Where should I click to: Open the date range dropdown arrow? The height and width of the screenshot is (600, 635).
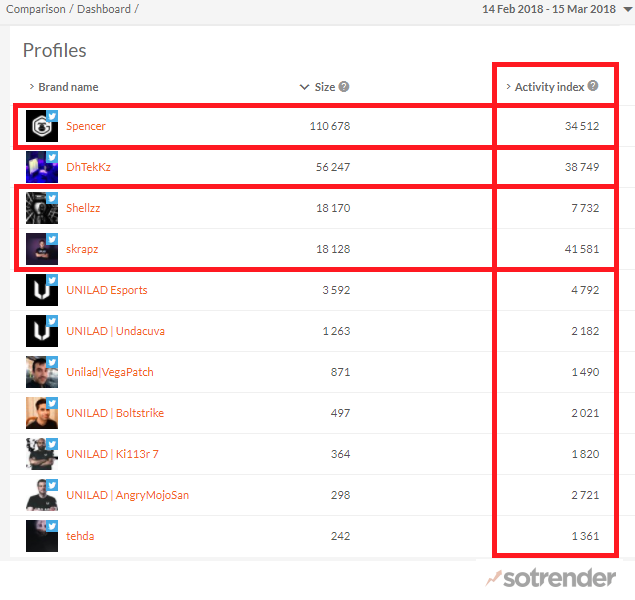point(627,9)
